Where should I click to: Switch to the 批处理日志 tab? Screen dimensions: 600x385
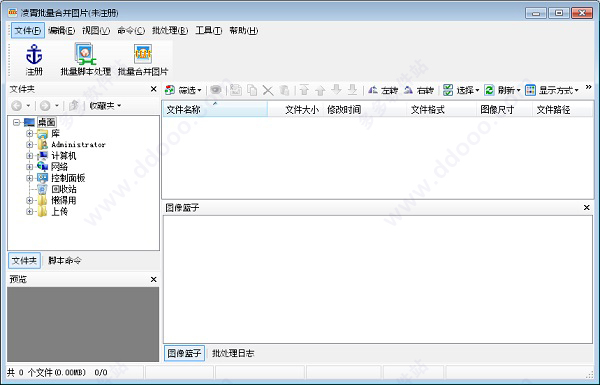233,353
